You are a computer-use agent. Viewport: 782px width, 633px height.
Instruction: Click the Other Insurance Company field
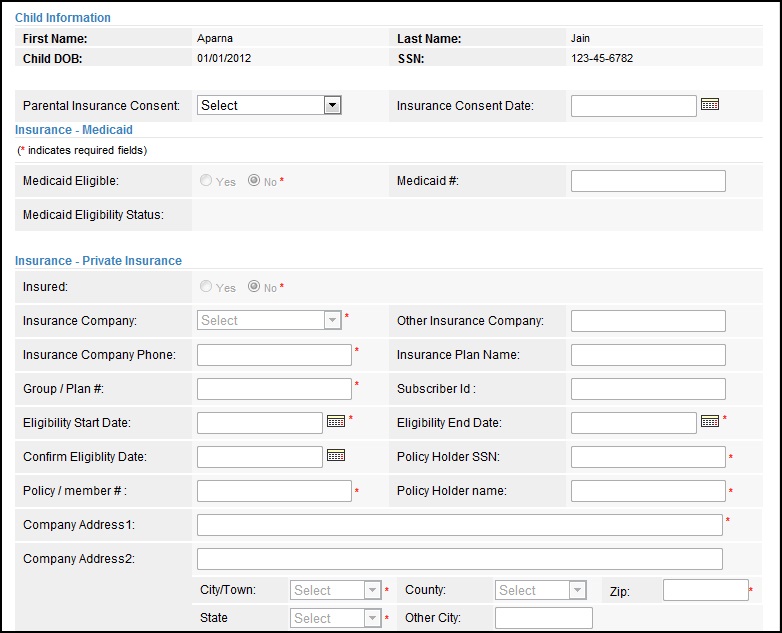pos(648,321)
